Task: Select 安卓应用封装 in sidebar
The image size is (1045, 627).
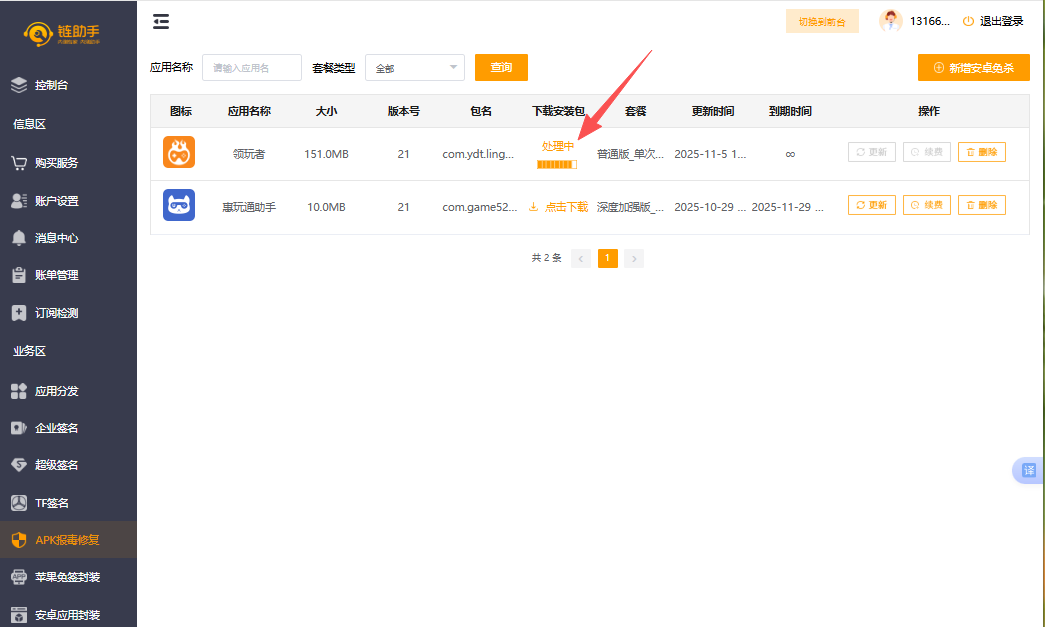Action: point(66,615)
